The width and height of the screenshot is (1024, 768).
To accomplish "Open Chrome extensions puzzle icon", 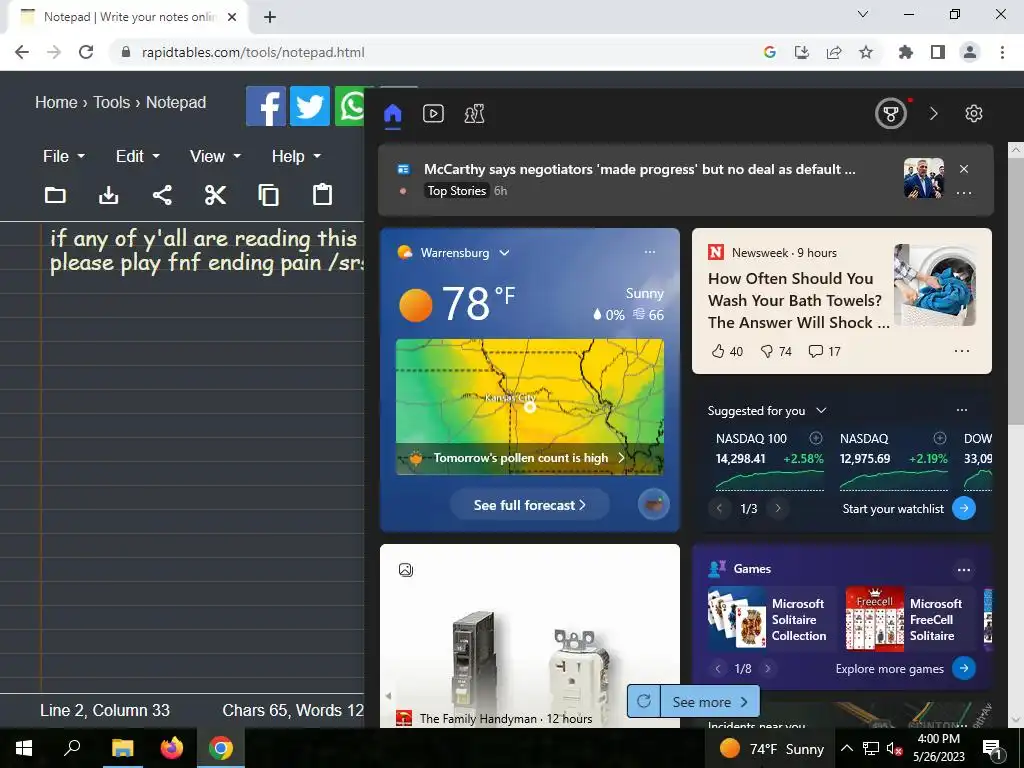I will [905, 52].
